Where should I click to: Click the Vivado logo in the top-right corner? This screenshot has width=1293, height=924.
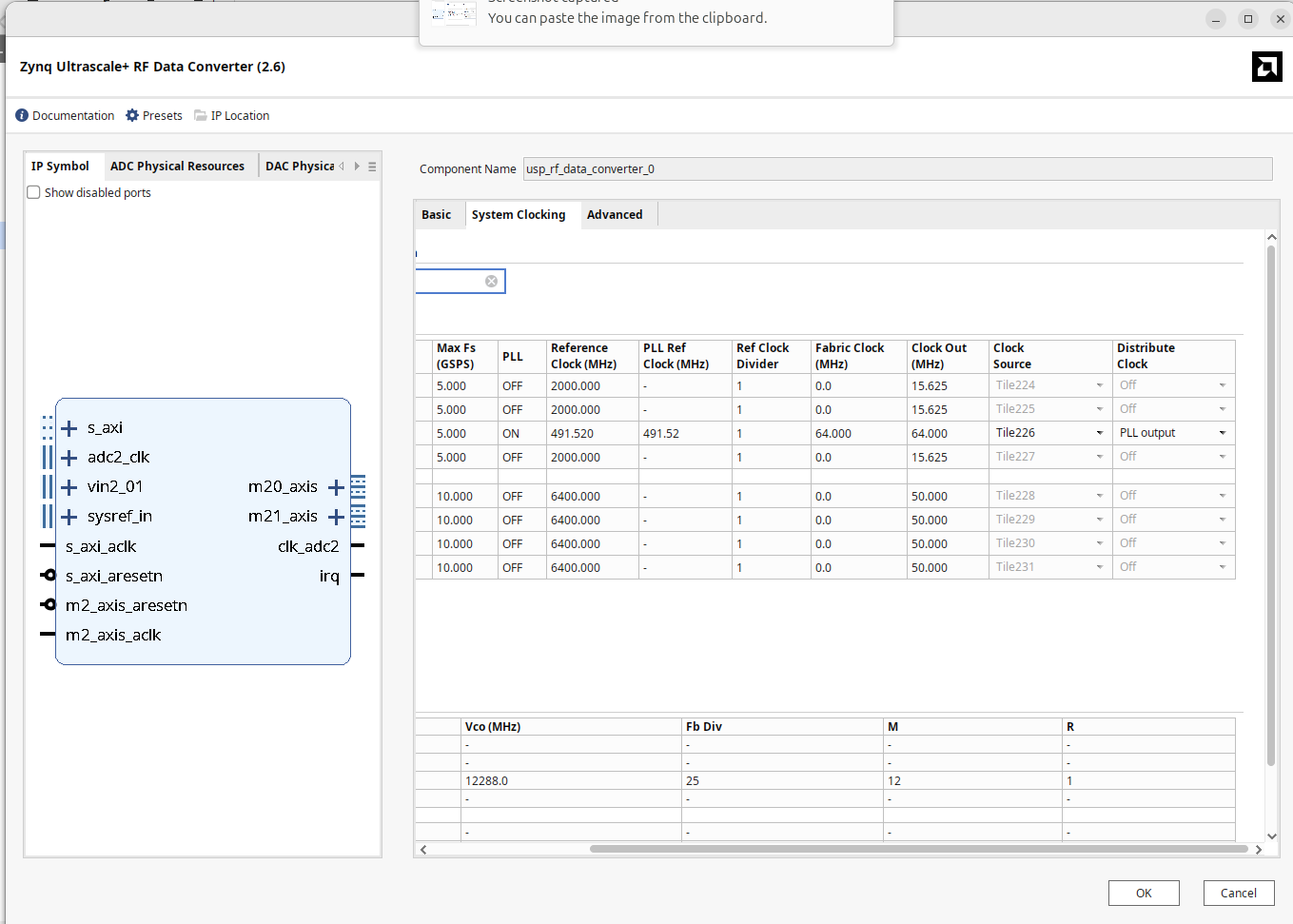click(1267, 67)
